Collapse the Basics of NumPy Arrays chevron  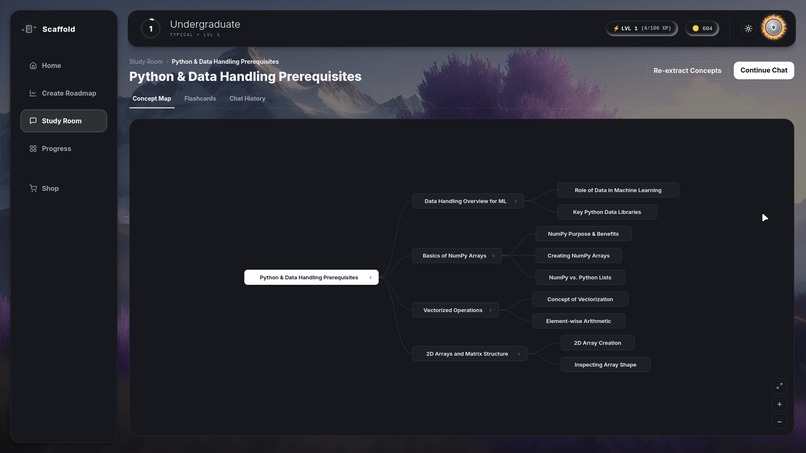coord(493,256)
